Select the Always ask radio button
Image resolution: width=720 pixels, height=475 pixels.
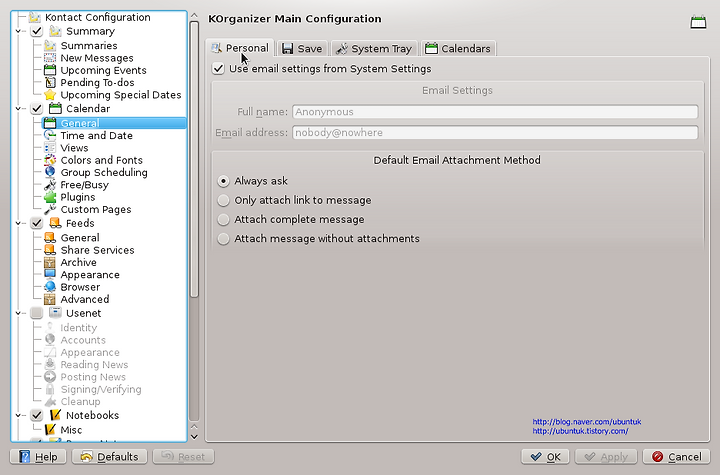pos(223,181)
